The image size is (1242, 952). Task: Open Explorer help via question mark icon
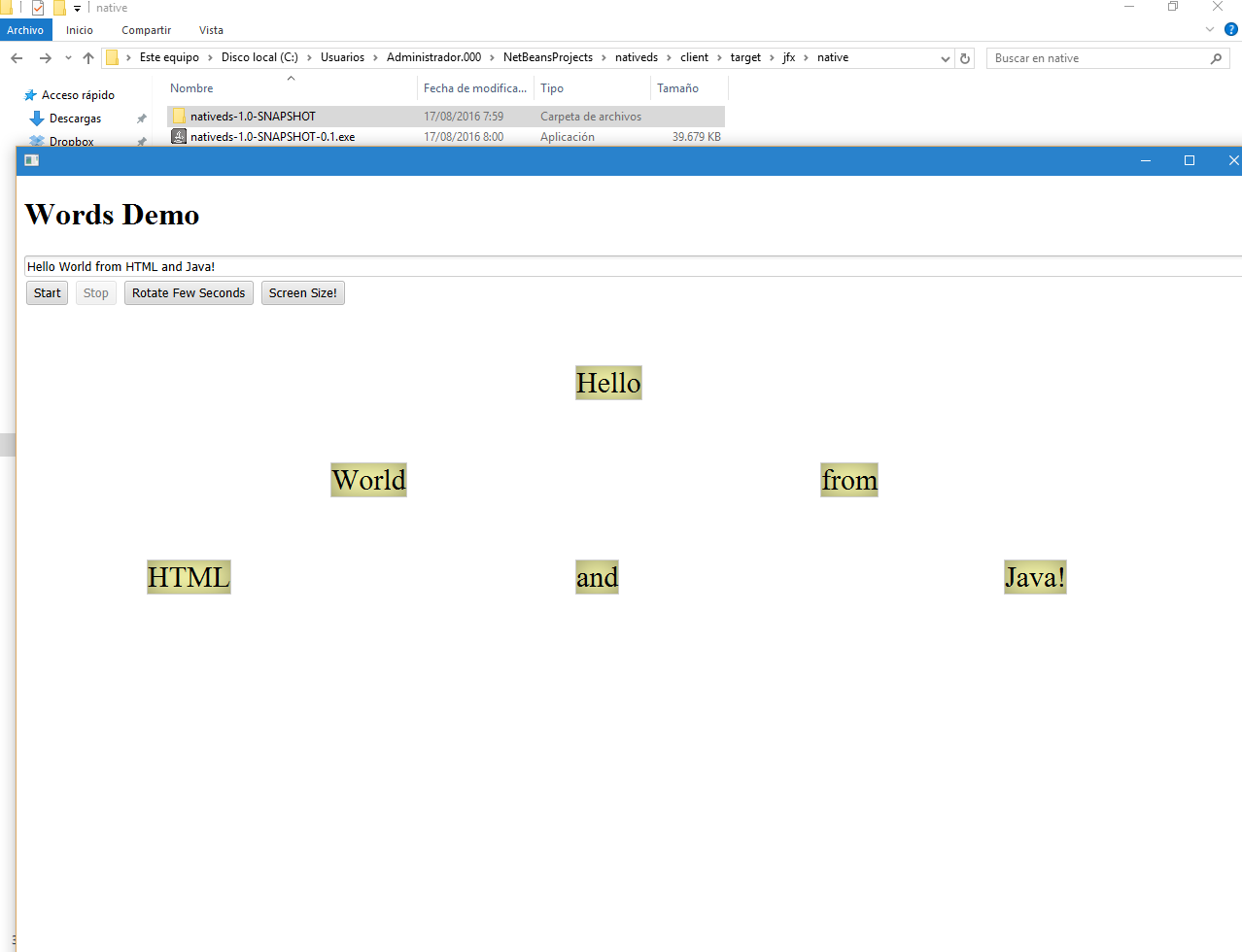pyautogui.click(x=1230, y=29)
